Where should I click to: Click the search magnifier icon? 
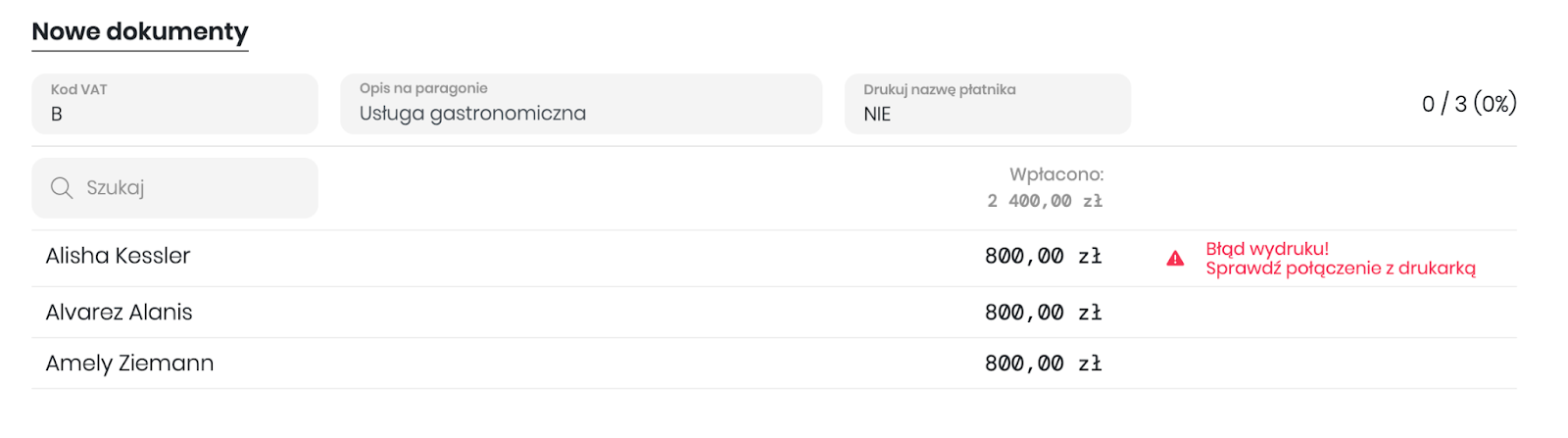tap(62, 188)
